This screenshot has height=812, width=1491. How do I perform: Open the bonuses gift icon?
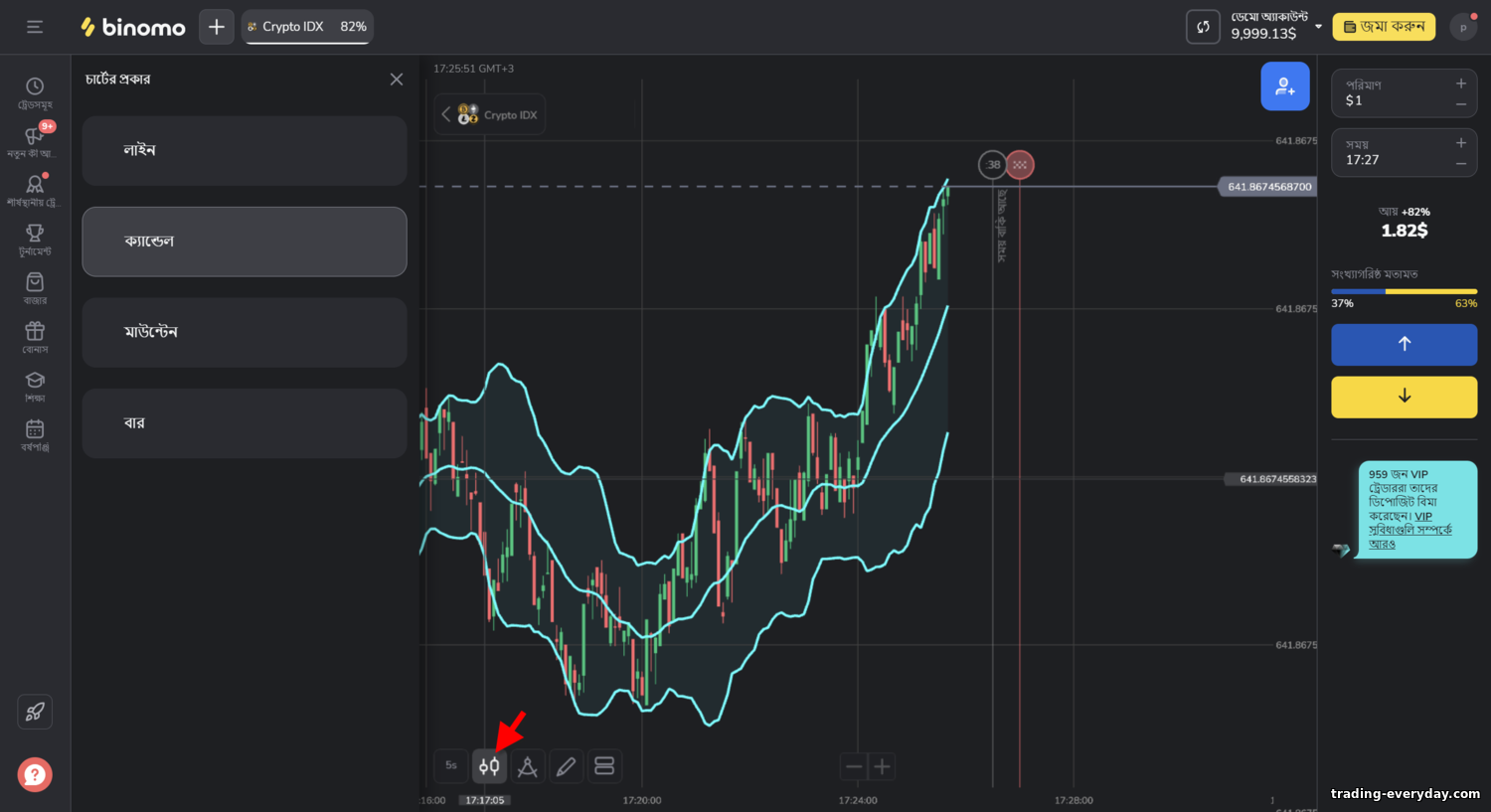35,338
